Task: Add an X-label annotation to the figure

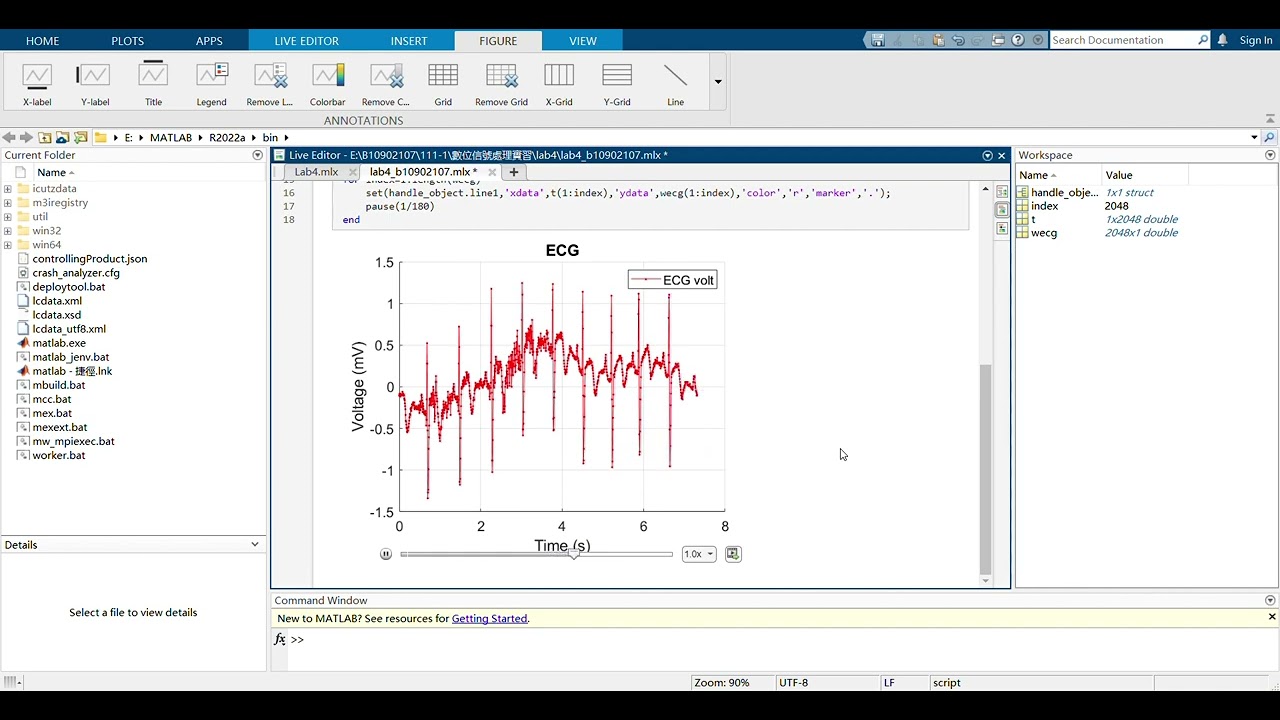Action: click(x=37, y=84)
